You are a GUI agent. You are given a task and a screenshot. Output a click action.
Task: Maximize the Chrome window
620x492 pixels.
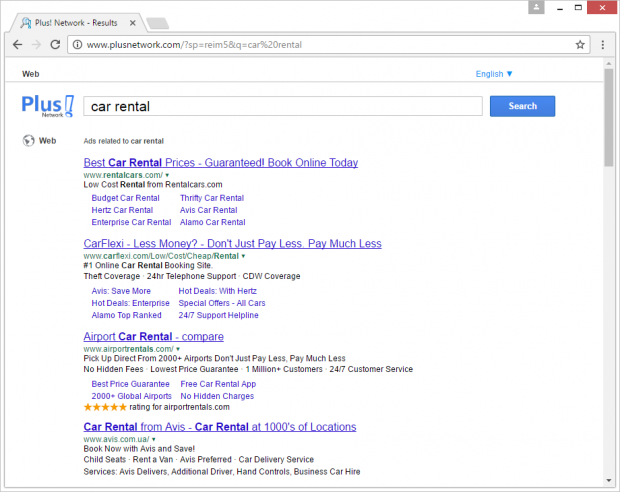click(578, 8)
